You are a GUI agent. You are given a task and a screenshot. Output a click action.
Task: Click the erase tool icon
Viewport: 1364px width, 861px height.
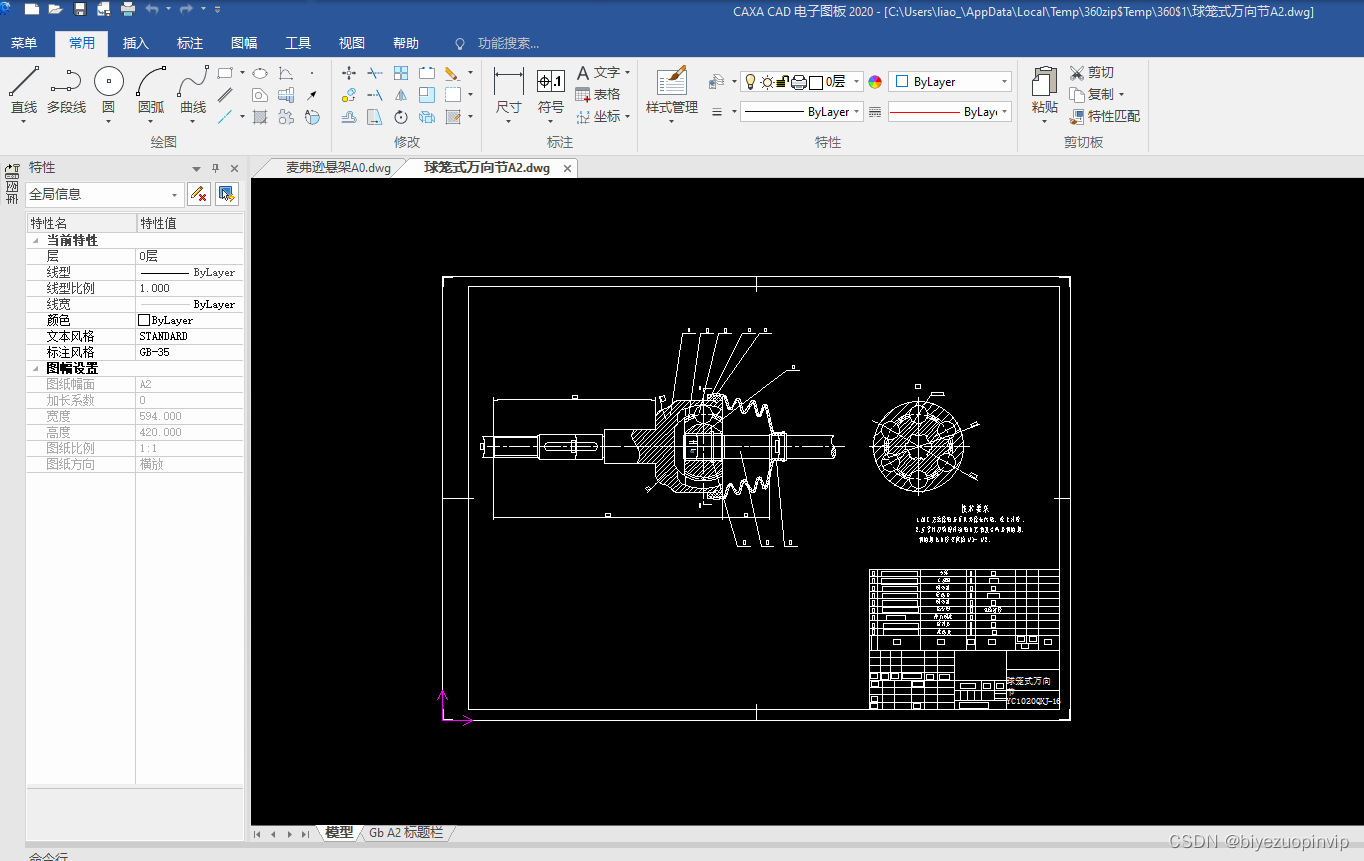(452, 74)
